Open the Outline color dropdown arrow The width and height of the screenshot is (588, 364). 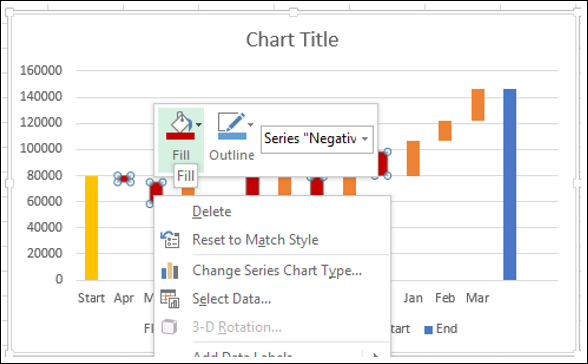click(x=250, y=124)
